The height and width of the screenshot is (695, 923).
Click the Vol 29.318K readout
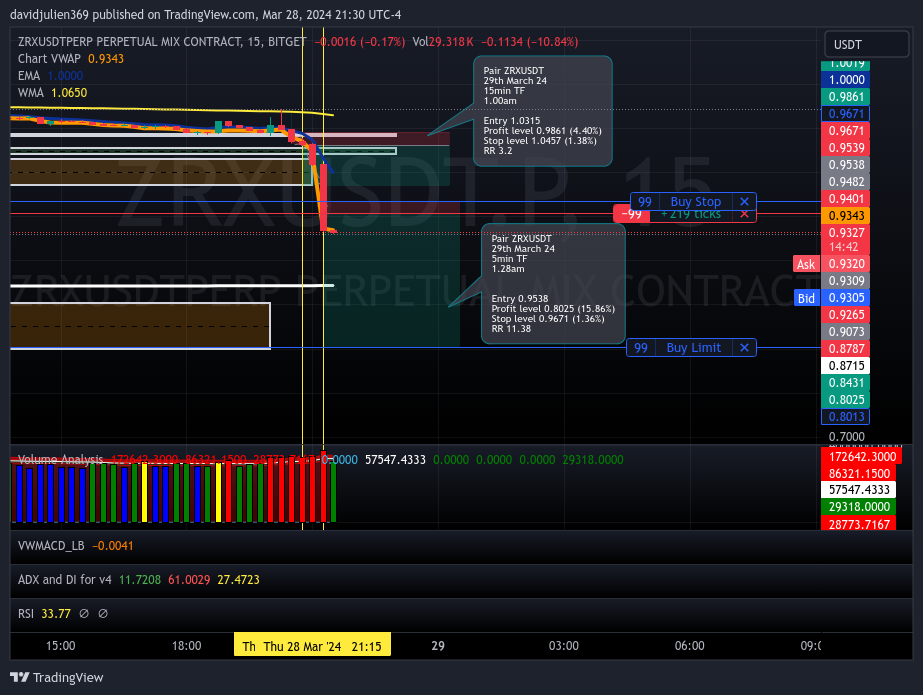point(443,42)
